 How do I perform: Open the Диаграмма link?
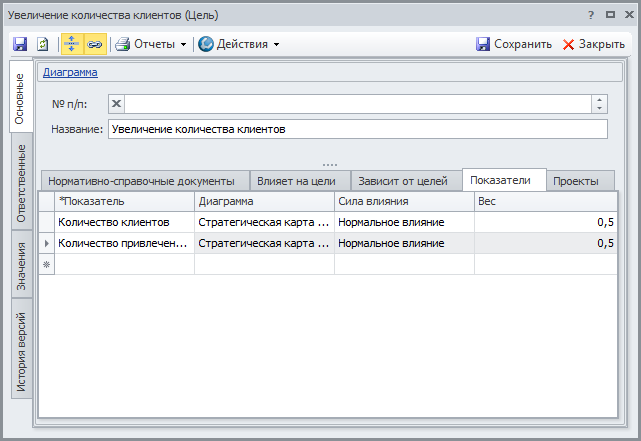pos(69,72)
